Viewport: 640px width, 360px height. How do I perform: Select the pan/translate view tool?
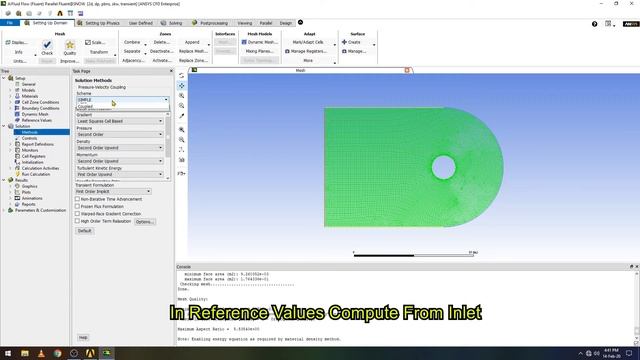182,86
